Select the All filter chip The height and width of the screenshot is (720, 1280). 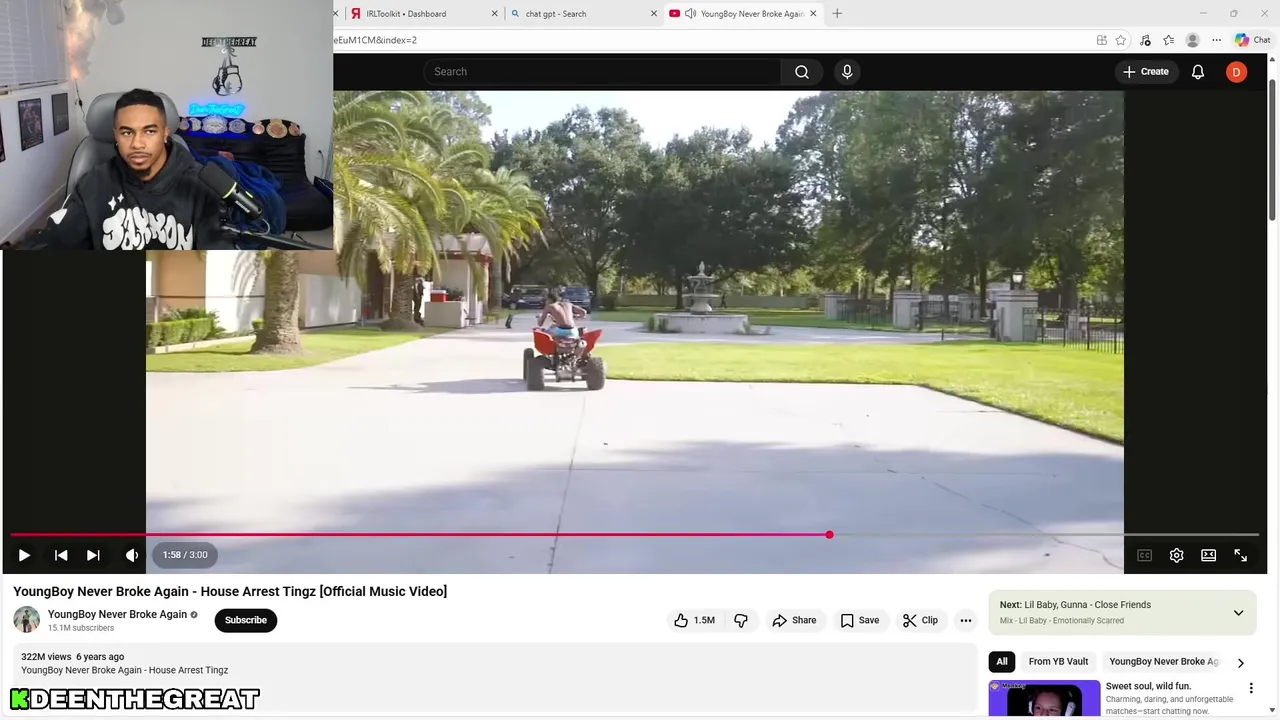[1002, 661]
